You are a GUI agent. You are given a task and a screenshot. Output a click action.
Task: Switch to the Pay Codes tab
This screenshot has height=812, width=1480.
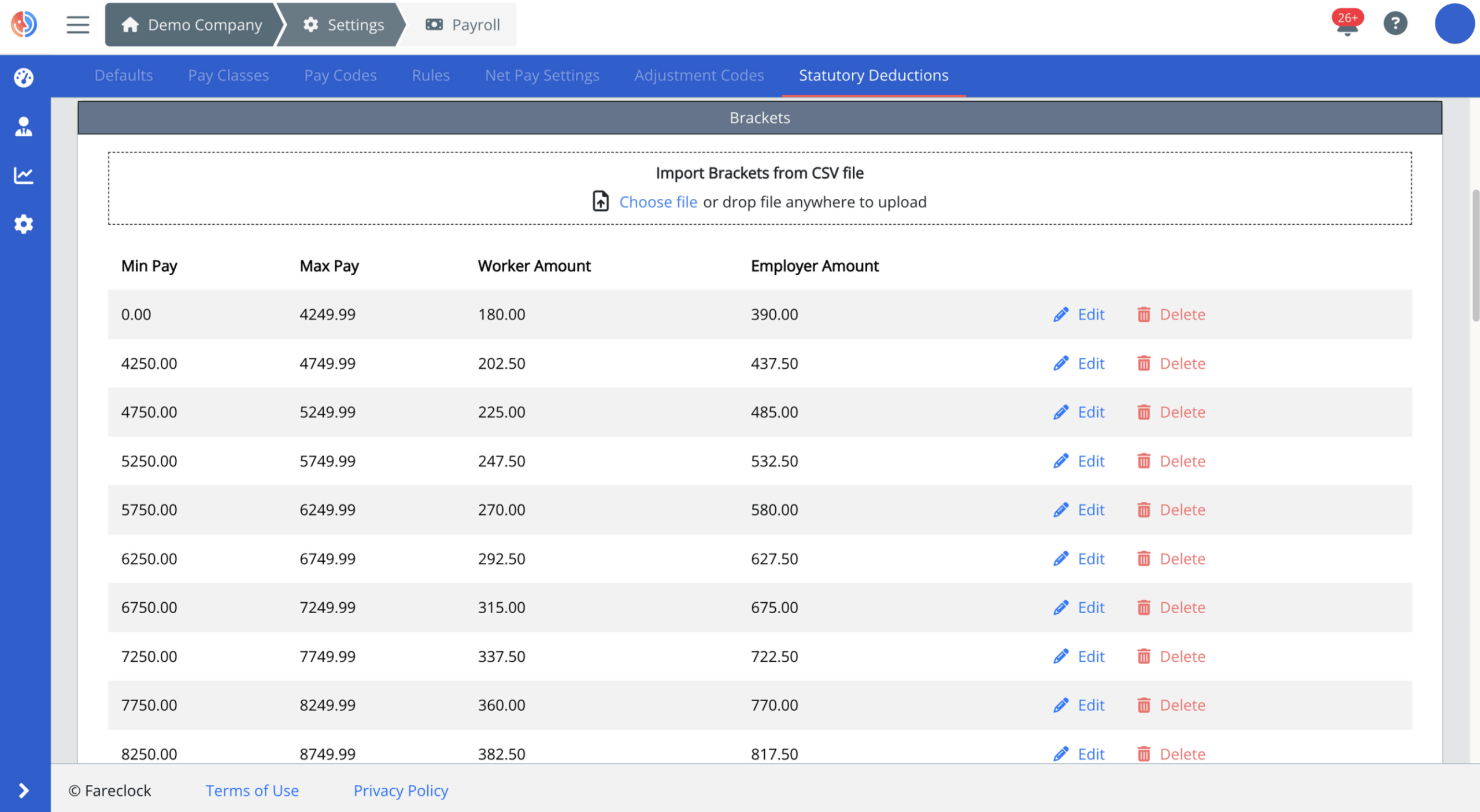click(x=340, y=75)
